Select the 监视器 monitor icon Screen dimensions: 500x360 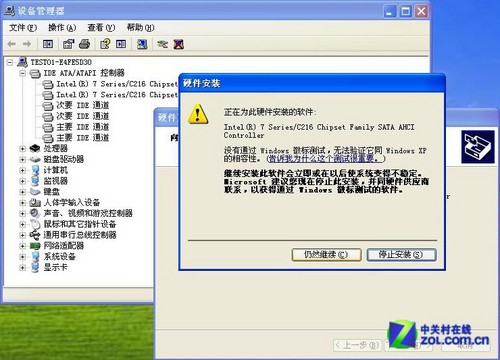pos(35,181)
